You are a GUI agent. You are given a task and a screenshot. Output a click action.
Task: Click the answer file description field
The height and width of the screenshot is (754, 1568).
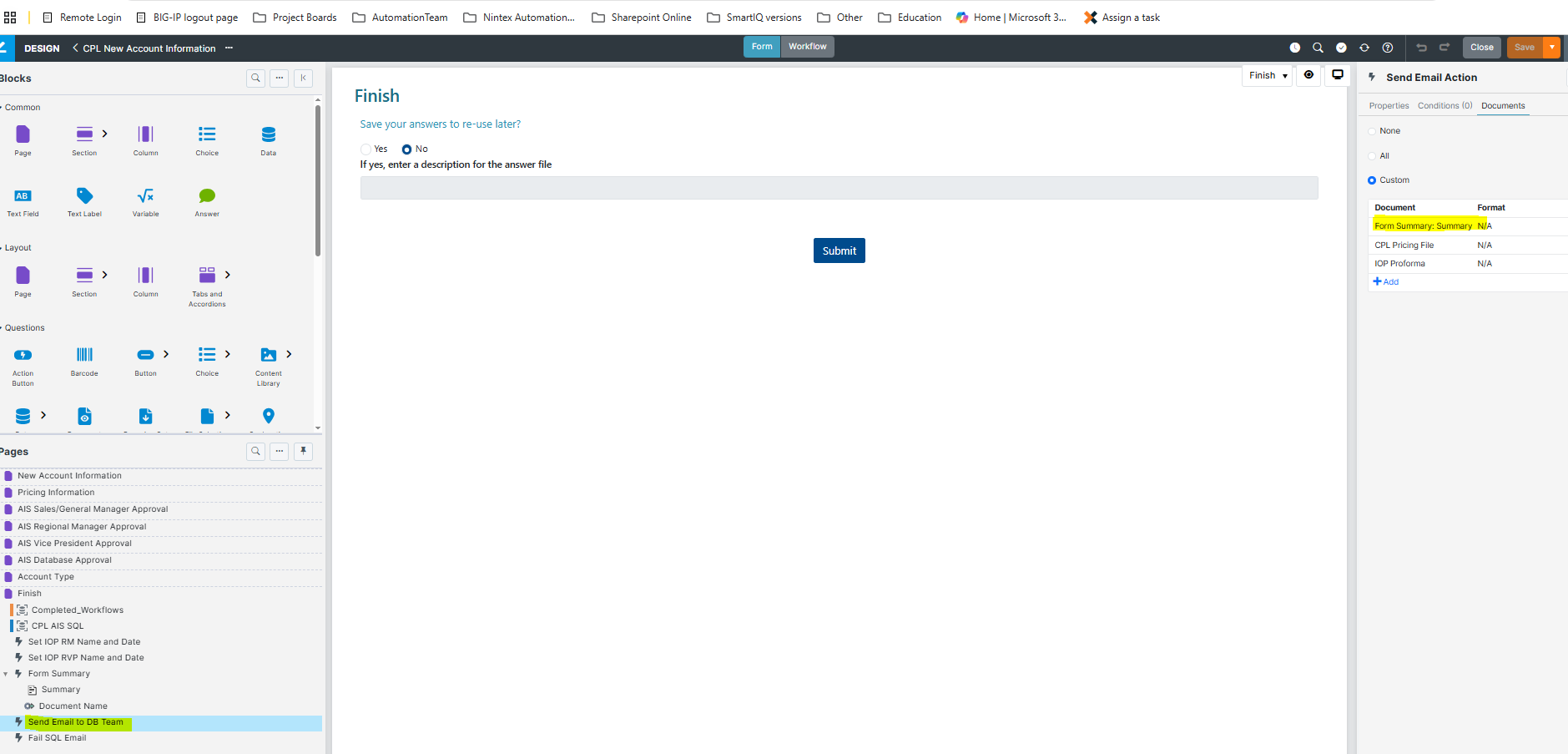(839, 188)
